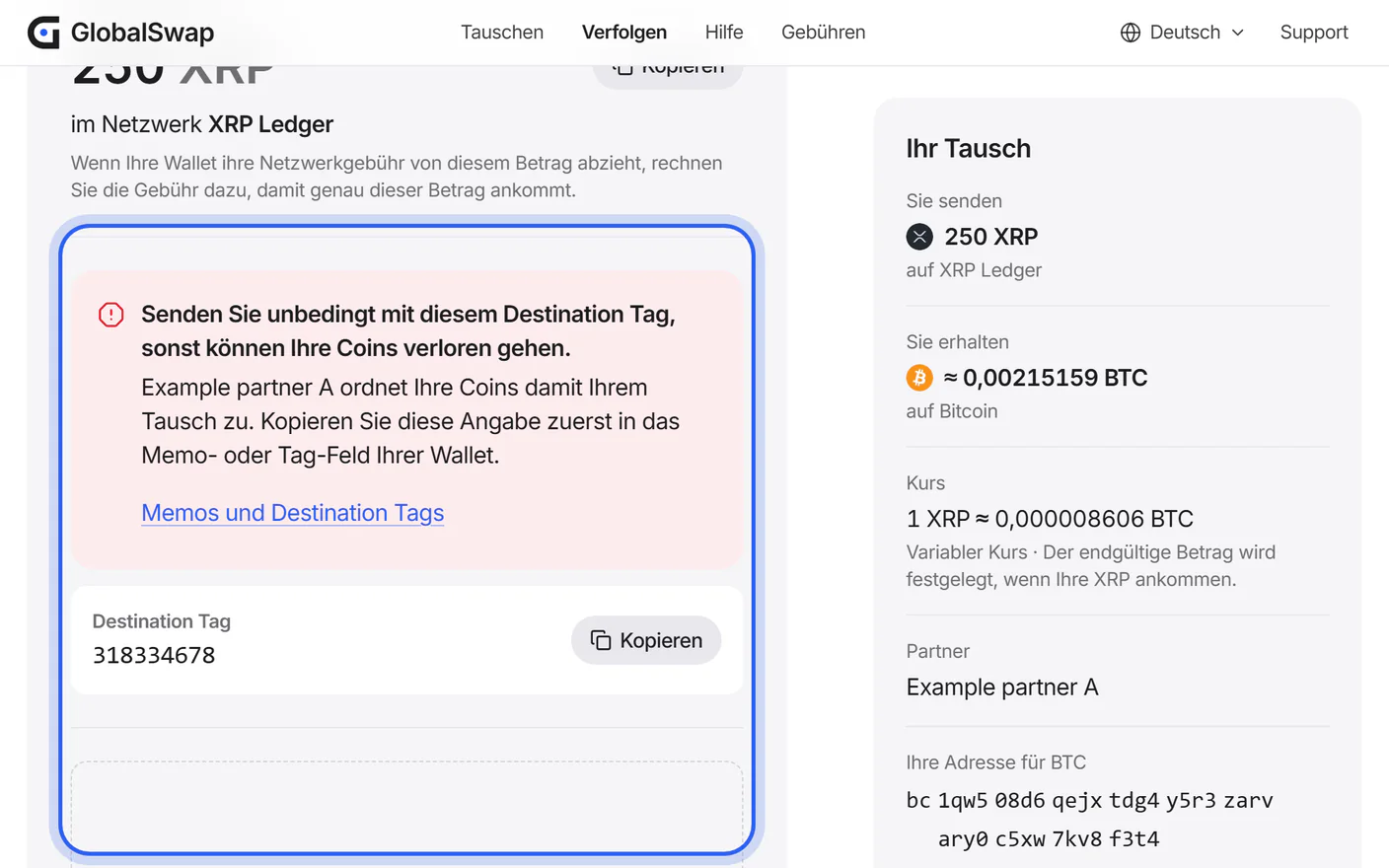Click the bold Destination Tag warning text
Screen dimensions: 1389x868
408,331
